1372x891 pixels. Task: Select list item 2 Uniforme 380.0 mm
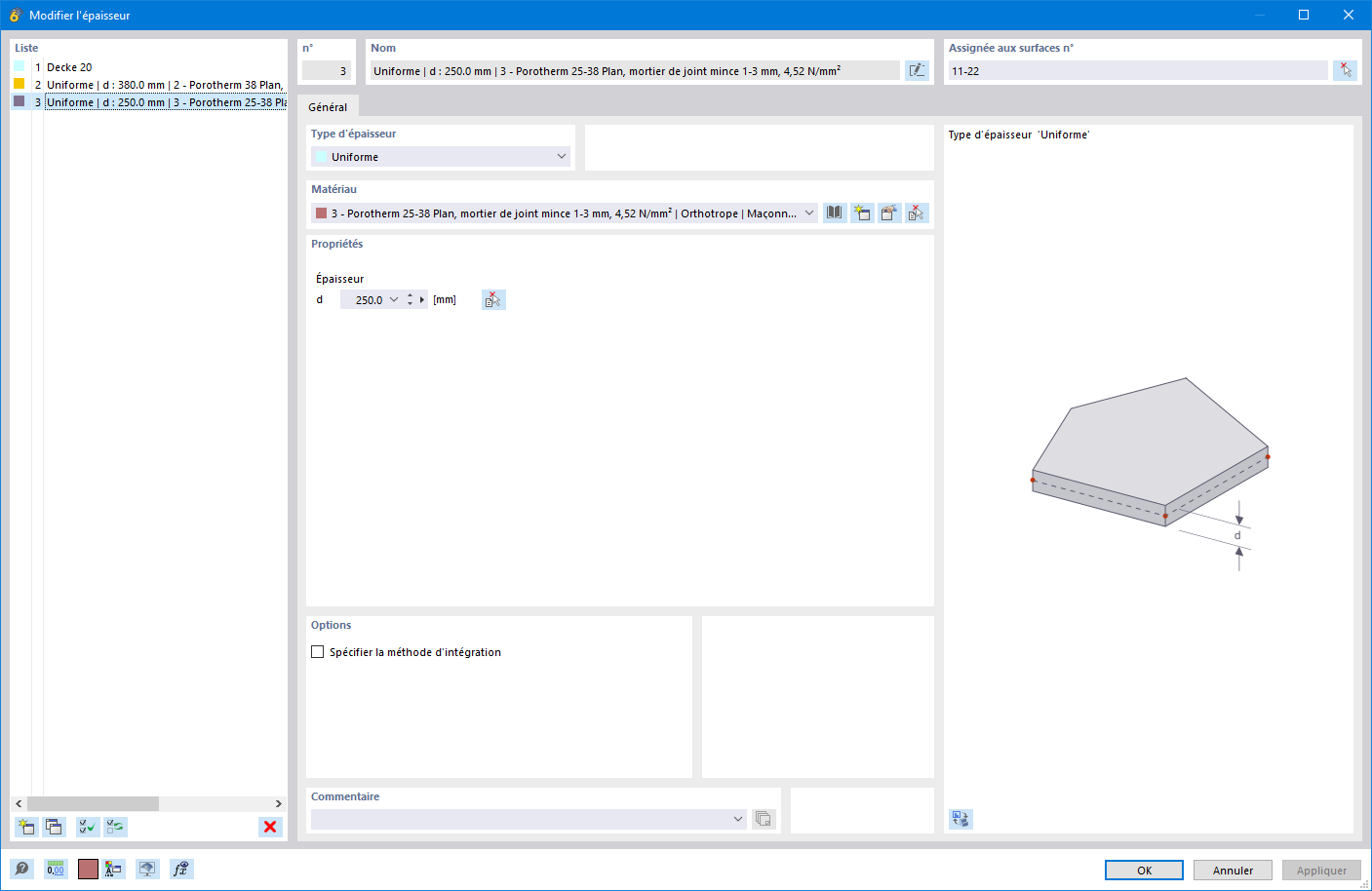click(x=149, y=85)
